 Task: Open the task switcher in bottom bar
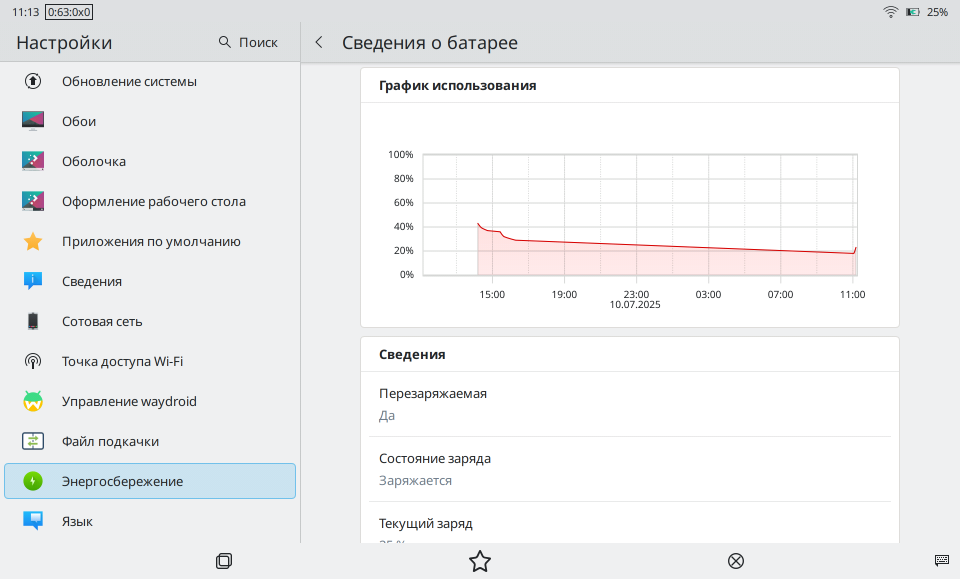click(x=224, y=561)
